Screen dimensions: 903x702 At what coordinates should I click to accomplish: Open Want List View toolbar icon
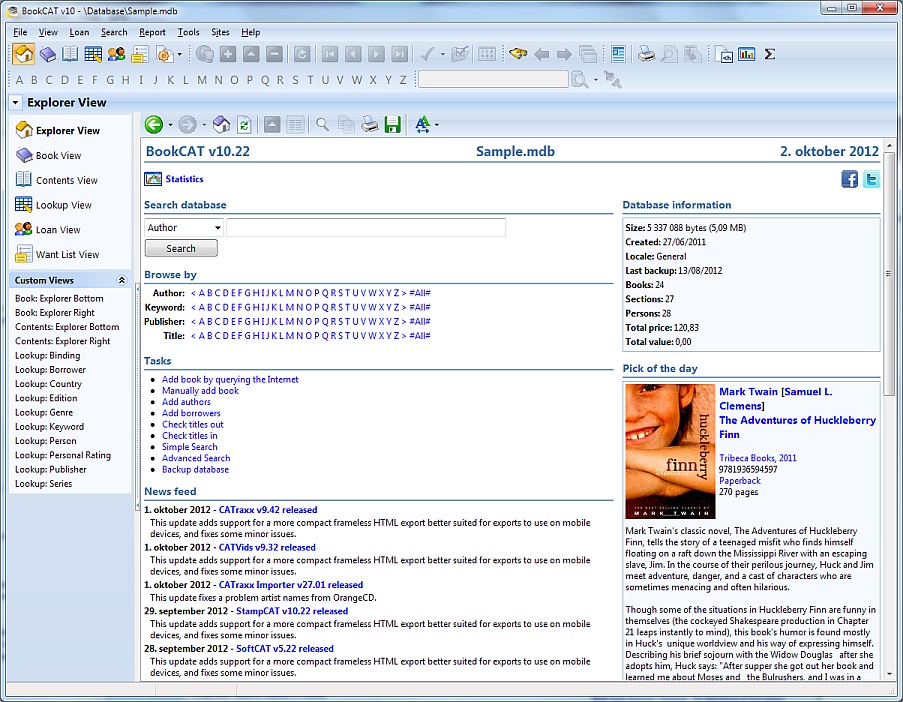pyautogui.click(x=140, y=54)
